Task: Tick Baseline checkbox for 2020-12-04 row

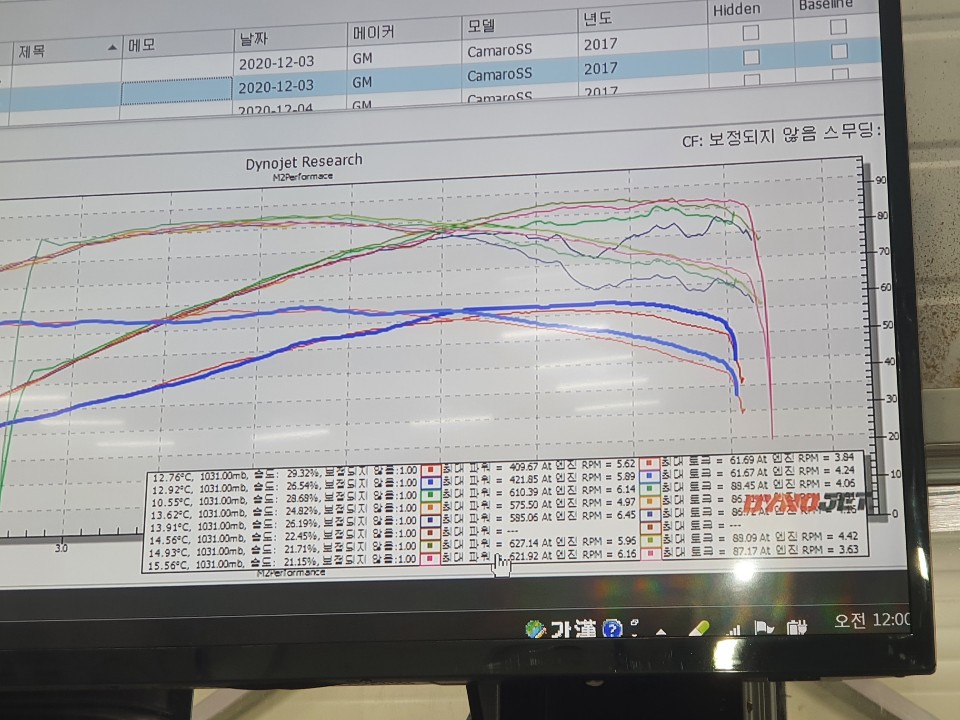Action: tap(840, 74)
